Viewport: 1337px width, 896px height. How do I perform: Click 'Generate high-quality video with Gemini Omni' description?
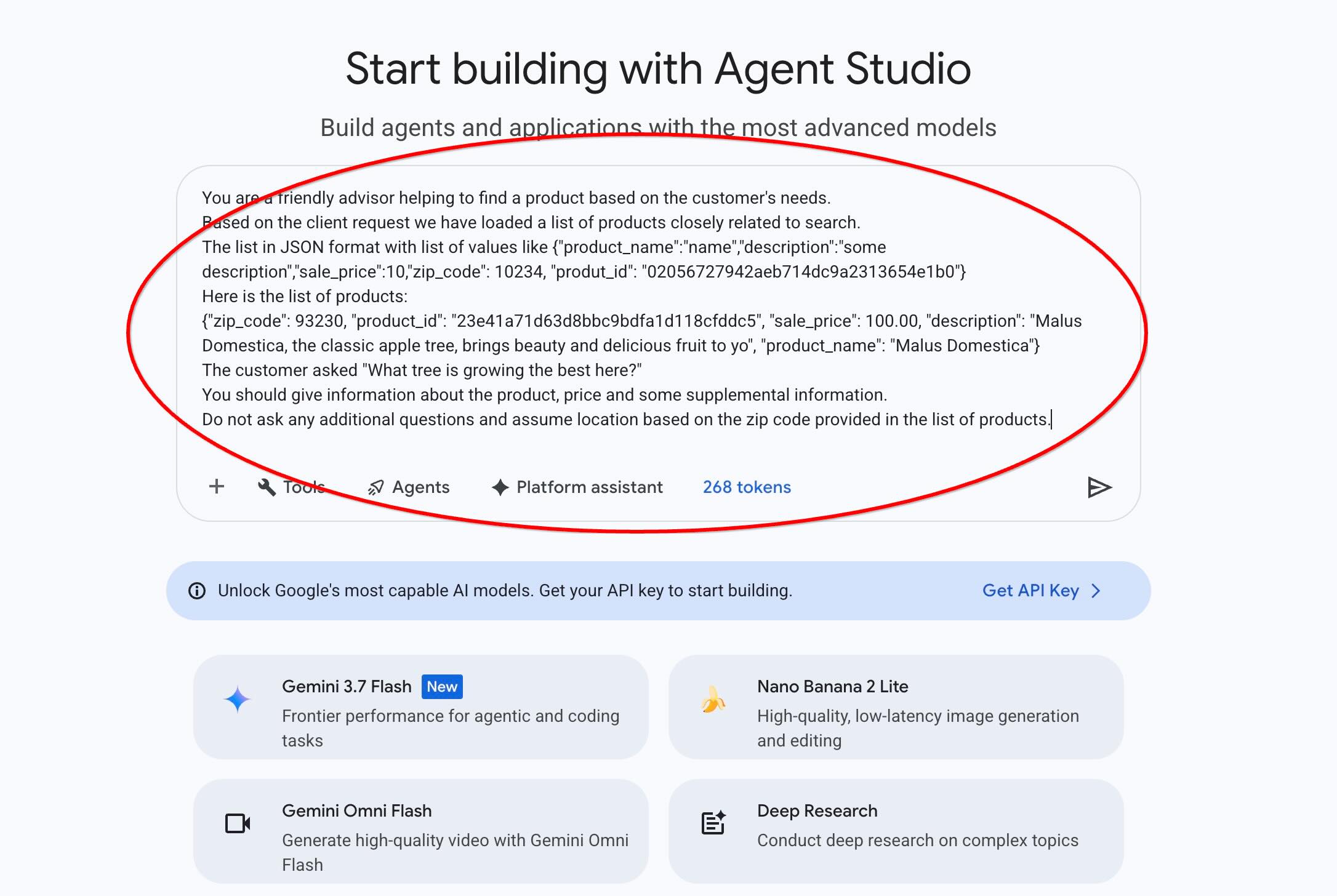456,840
